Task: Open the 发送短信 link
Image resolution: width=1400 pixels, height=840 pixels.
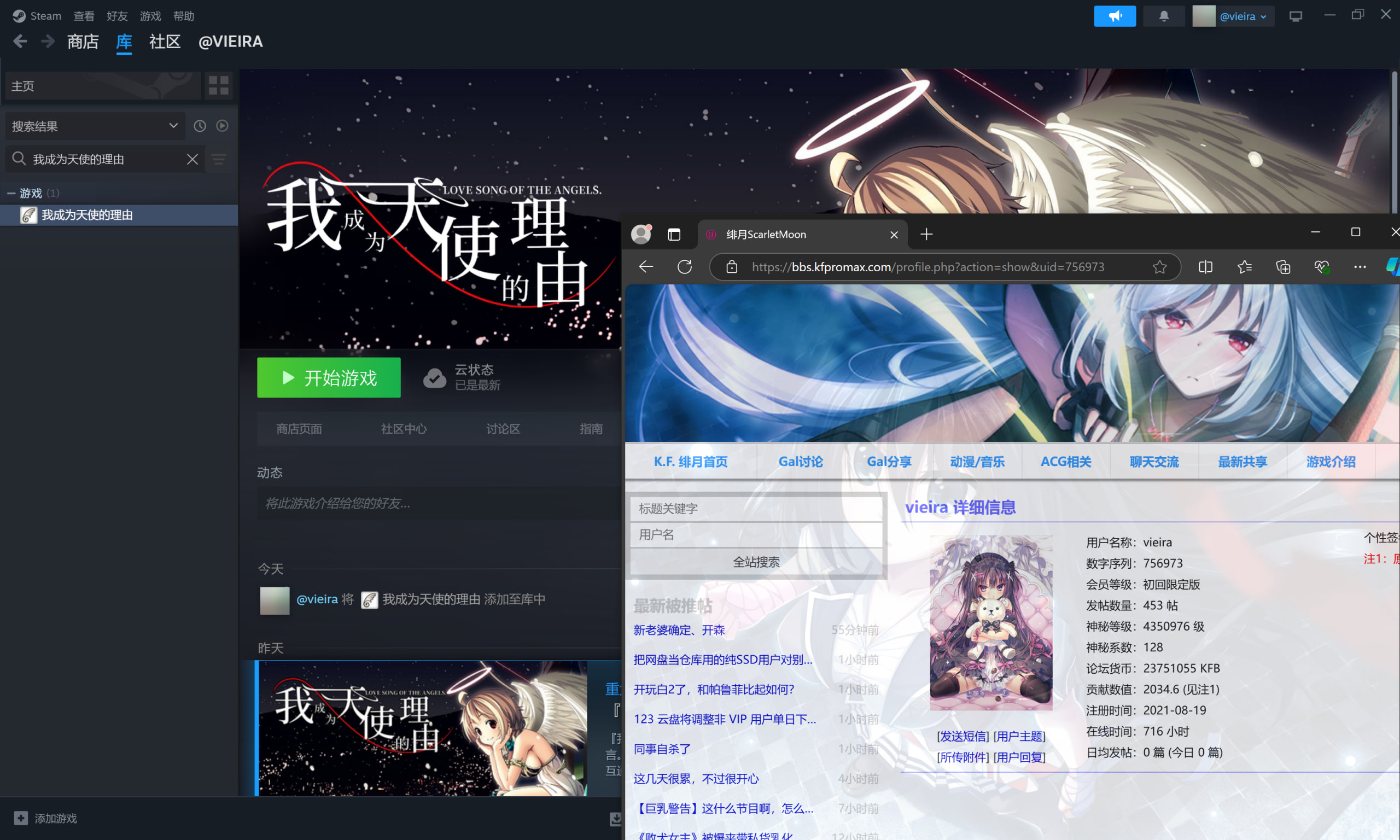Action: pos(962,736)
